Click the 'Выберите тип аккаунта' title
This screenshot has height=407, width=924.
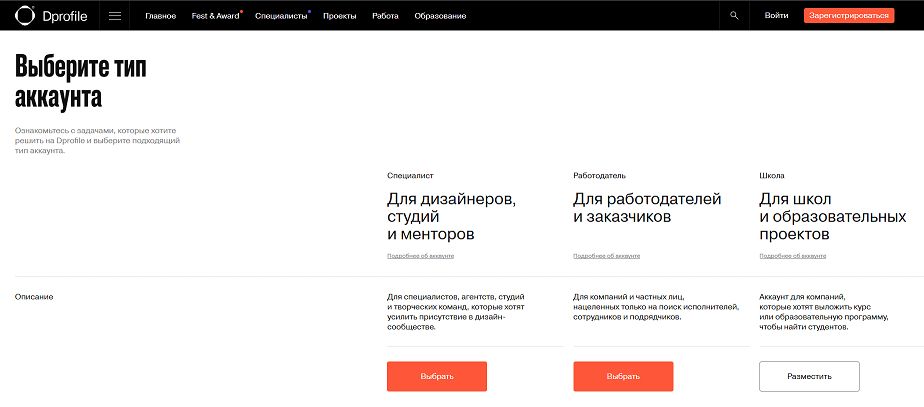click(81, 82)
